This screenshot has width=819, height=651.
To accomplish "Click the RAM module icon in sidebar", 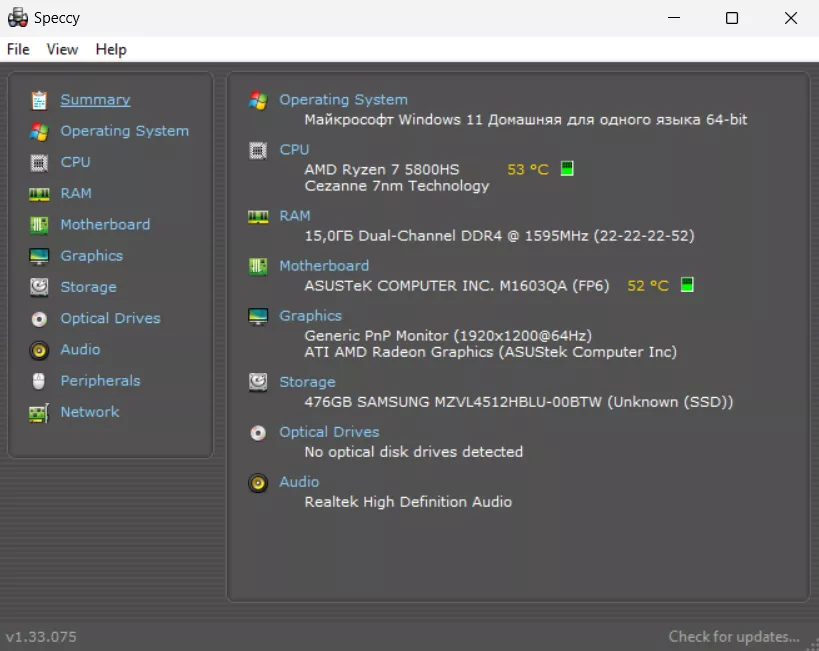I will [x=39, y=193].
